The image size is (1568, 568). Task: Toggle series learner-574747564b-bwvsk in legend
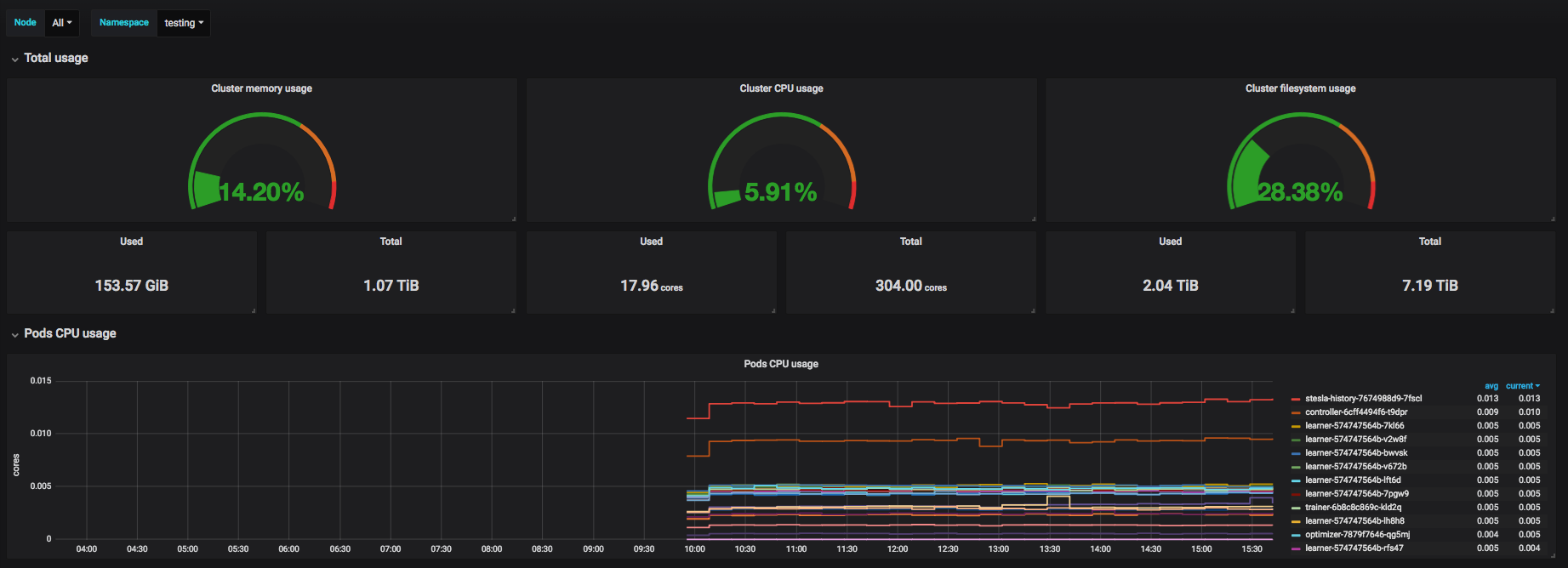pos(1356,453)
